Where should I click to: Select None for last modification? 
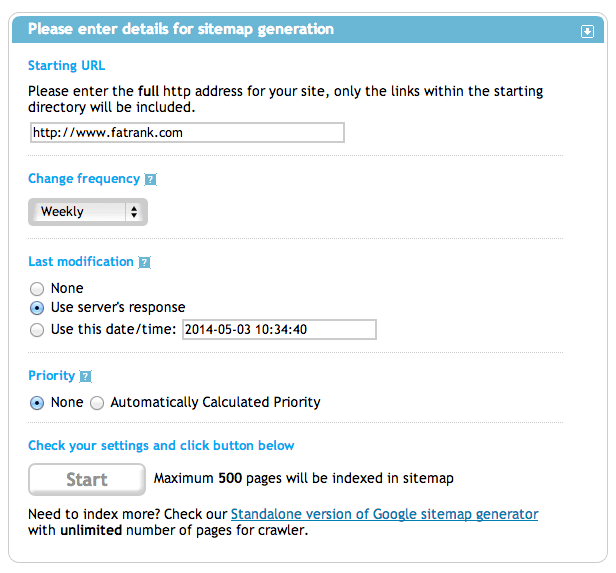pyautogui.click(x=37, y=289)
